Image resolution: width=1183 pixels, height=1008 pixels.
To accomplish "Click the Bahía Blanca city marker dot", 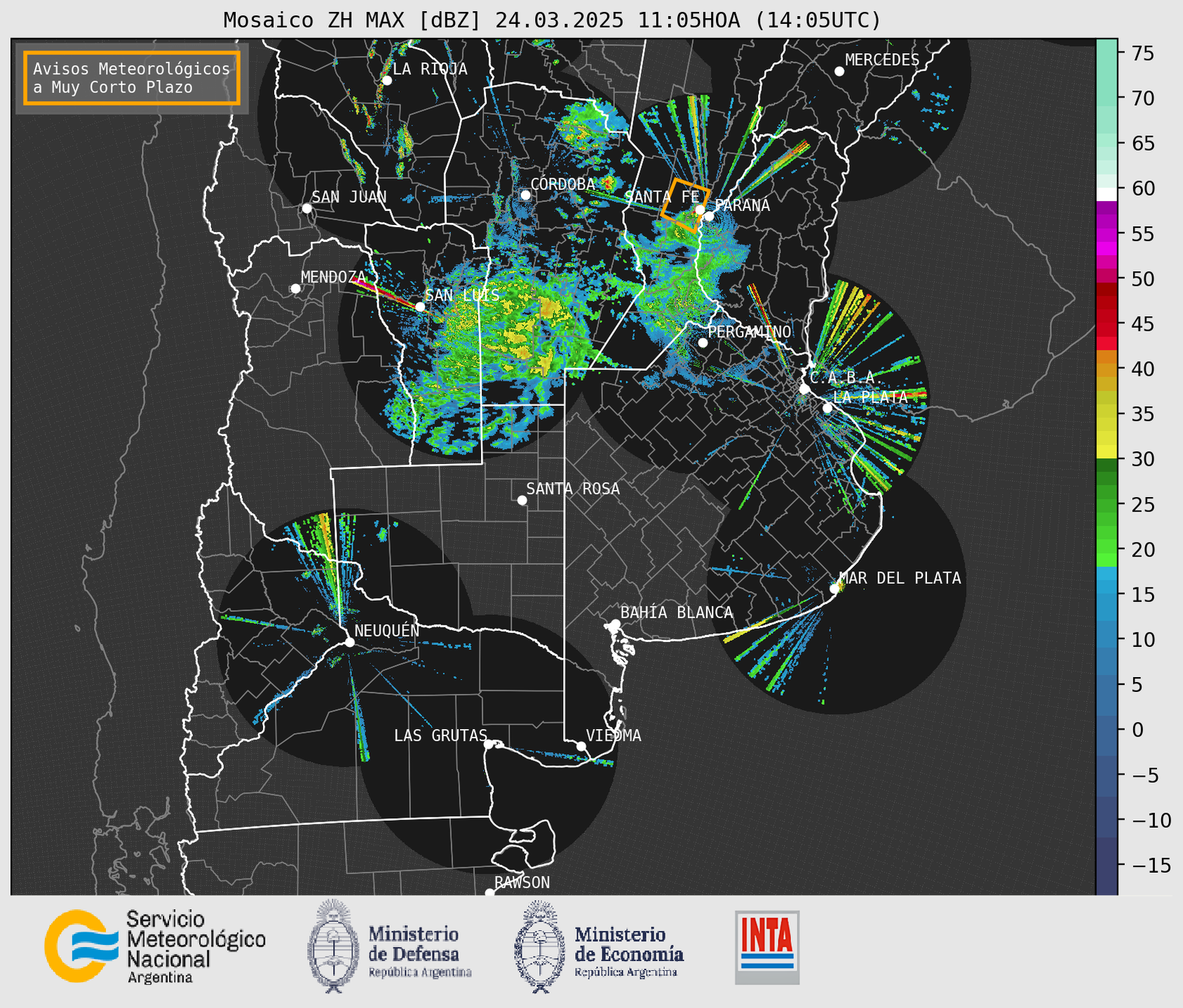I will click(x=615, y=624).
